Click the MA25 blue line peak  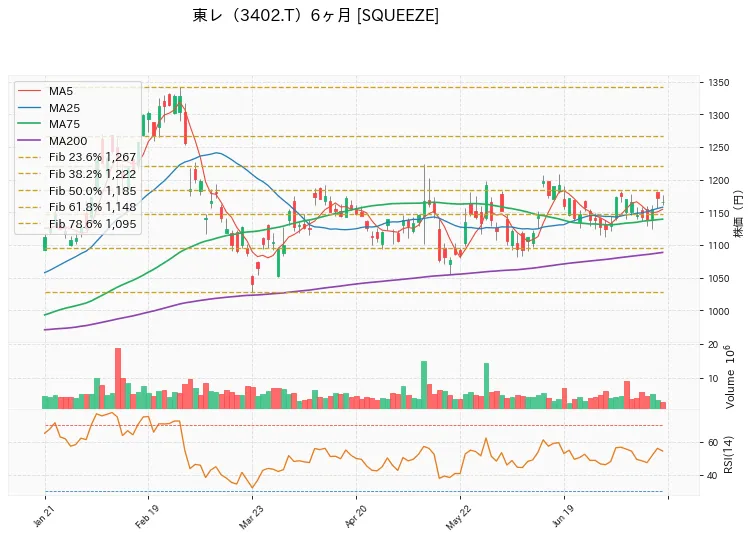click(217, 153)
